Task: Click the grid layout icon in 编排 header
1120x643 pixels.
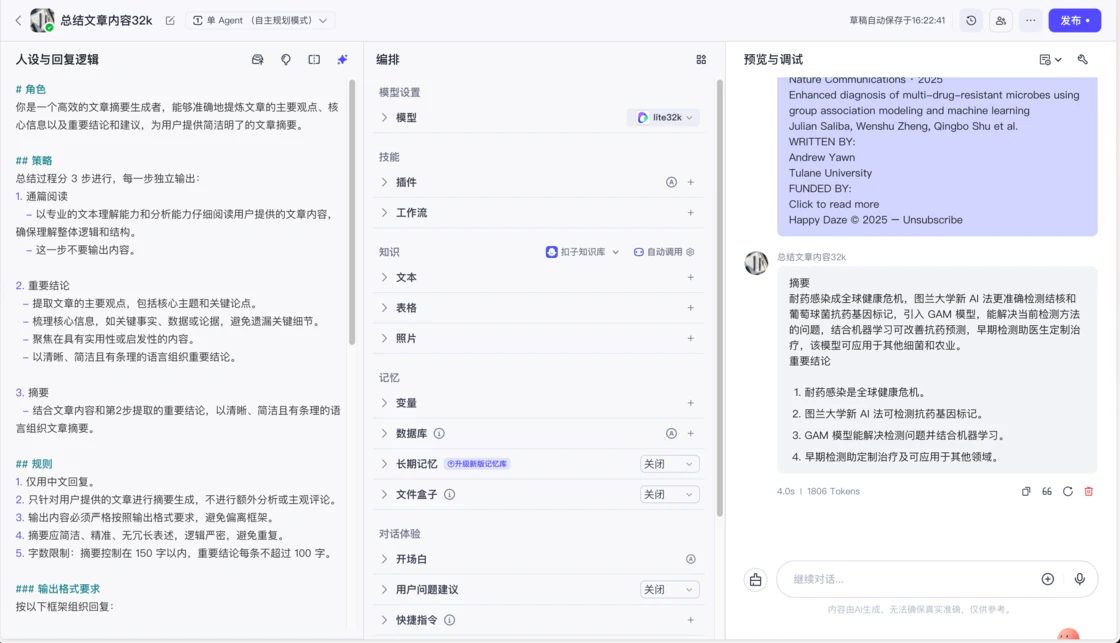Action: 701,60
